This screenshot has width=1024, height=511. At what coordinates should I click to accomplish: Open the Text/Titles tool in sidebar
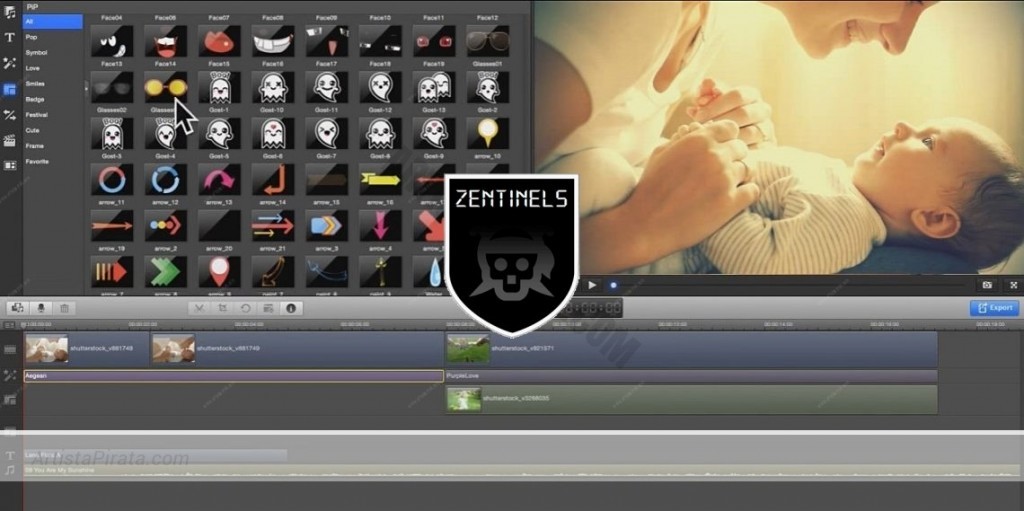point(10,37)
